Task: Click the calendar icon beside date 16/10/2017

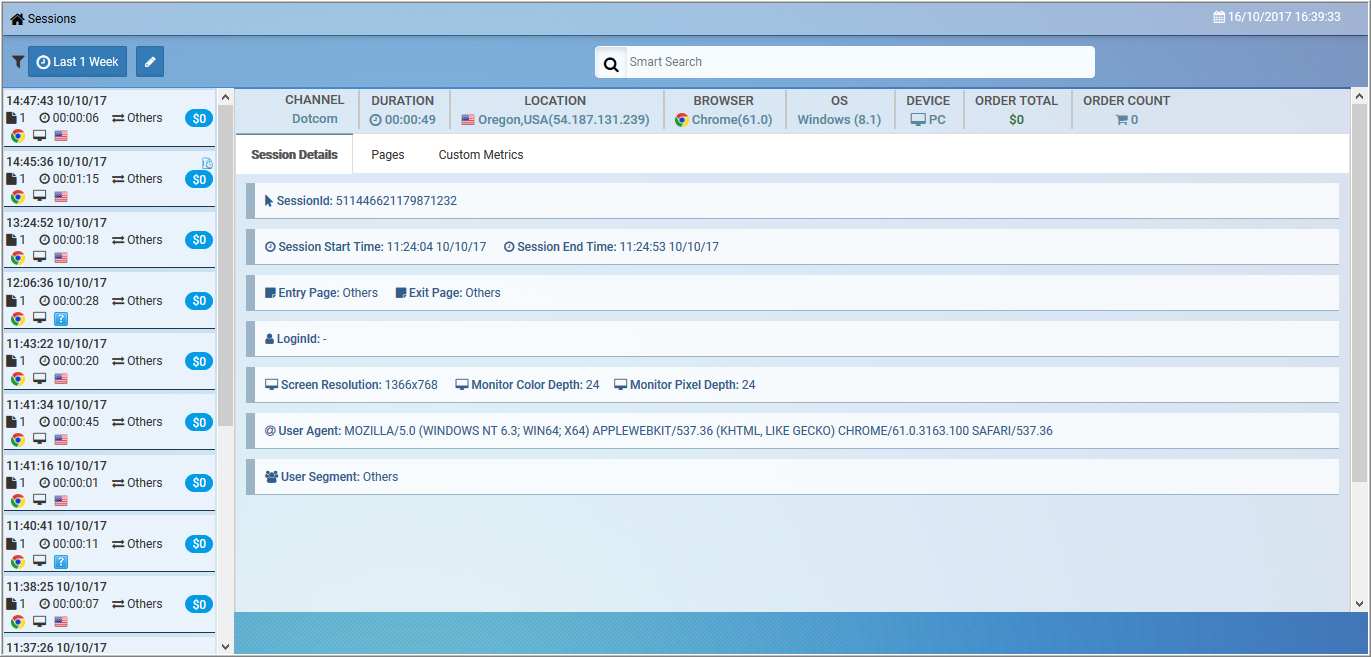Action: point(1219,18)
